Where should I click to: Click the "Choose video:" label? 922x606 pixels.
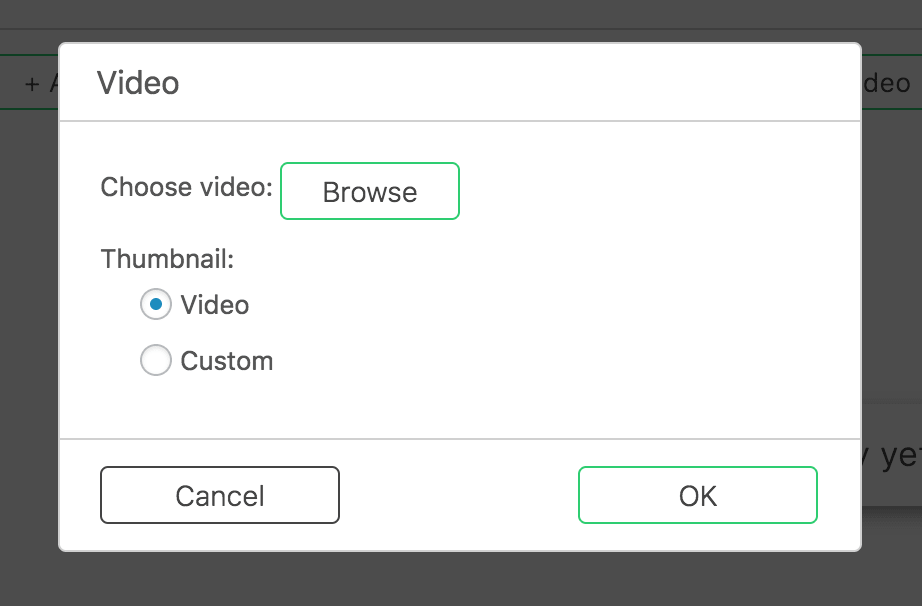(x=186, y=187)
